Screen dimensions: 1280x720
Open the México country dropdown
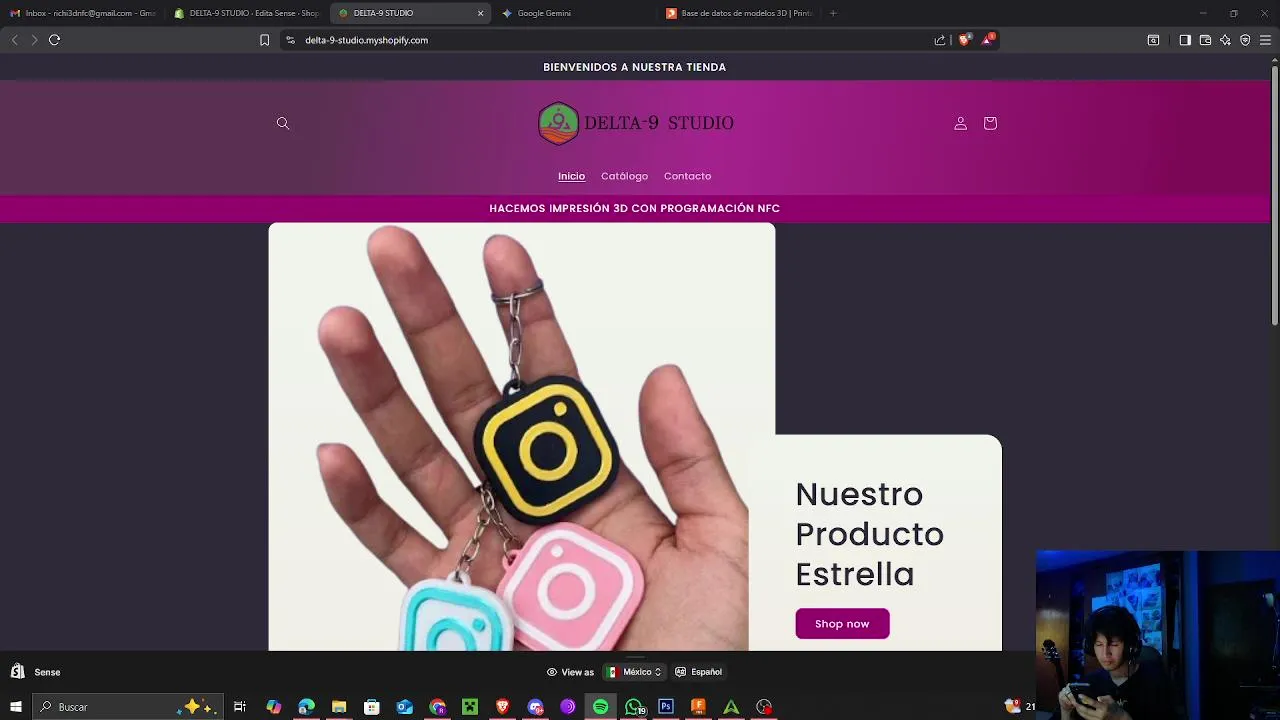tap(635, 672)
